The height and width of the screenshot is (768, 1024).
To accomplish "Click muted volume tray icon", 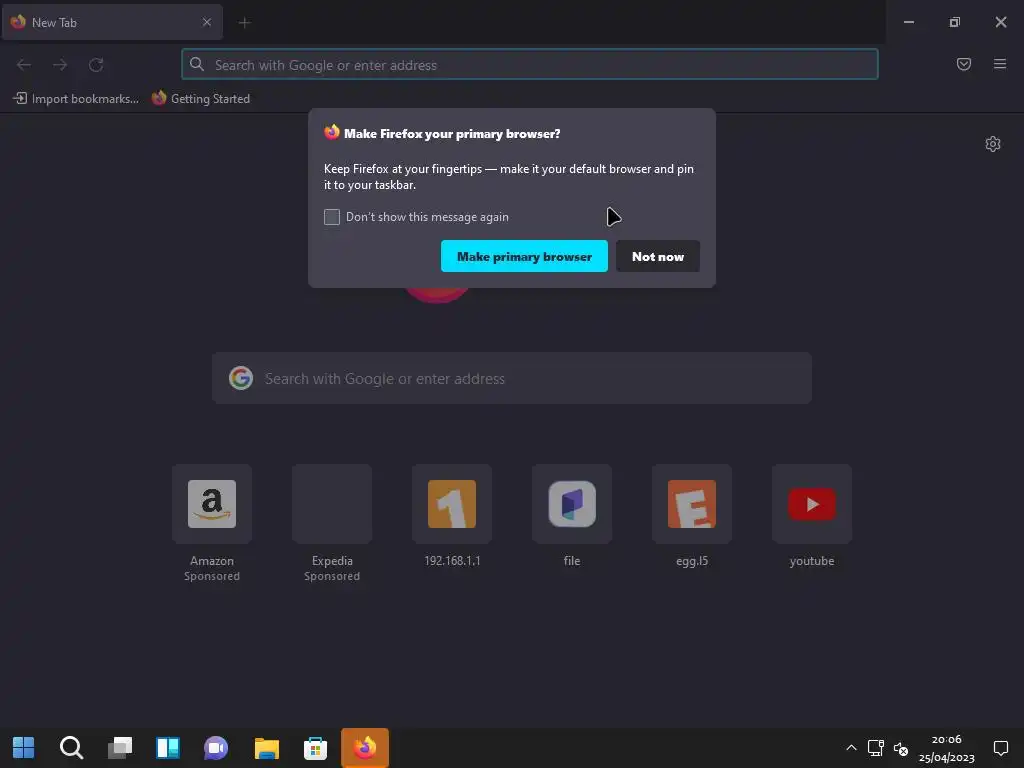I will tap(901, 748).
